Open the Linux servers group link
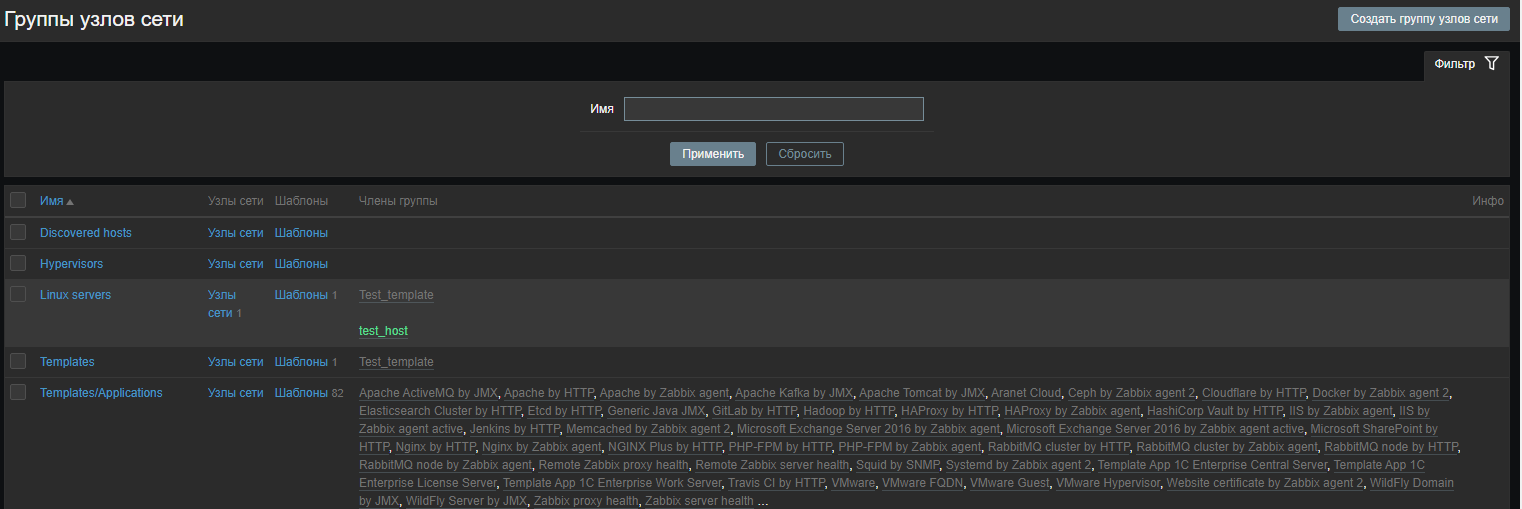 tap(75, 295)
